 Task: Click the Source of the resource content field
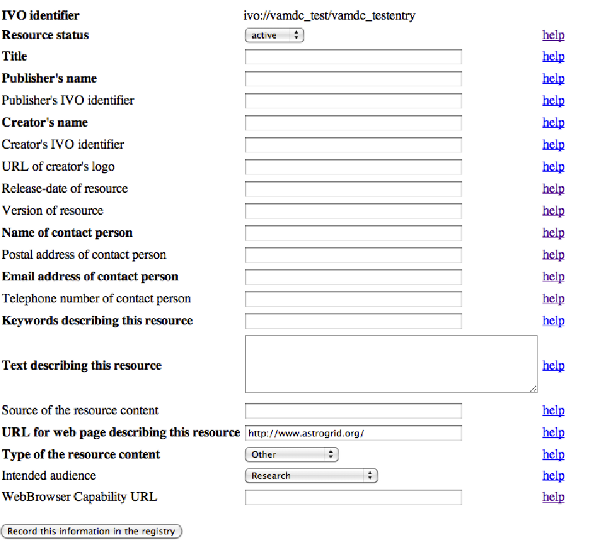353,410
